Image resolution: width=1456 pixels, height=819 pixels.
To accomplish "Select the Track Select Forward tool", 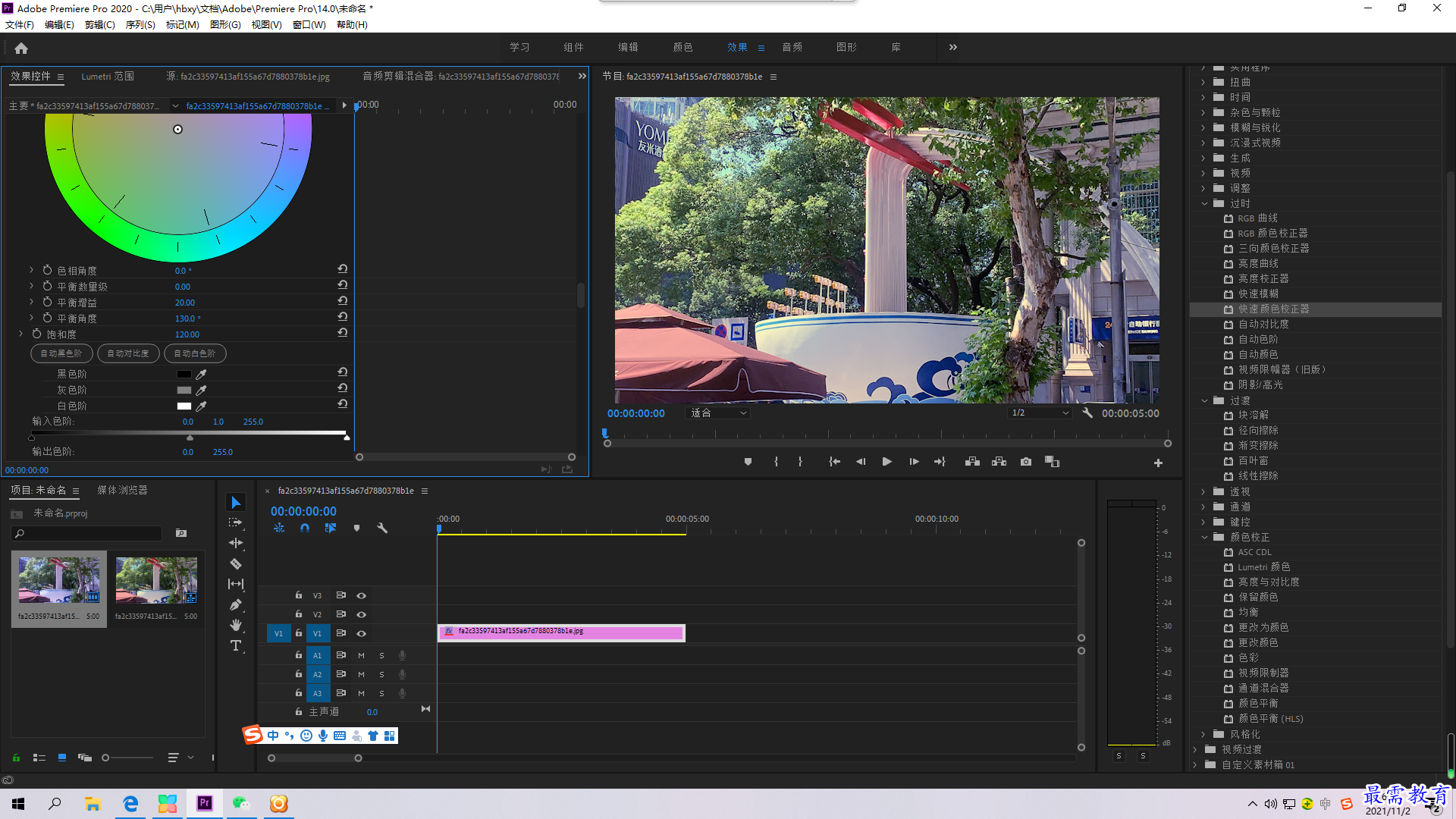I will (x=236, y=522).
